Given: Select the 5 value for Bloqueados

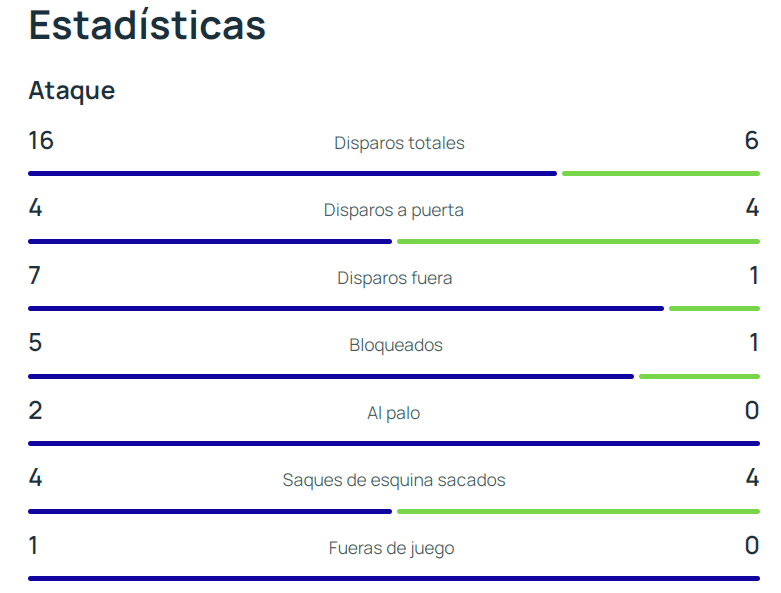Looking at the screenshot, I should coord(35,343).
